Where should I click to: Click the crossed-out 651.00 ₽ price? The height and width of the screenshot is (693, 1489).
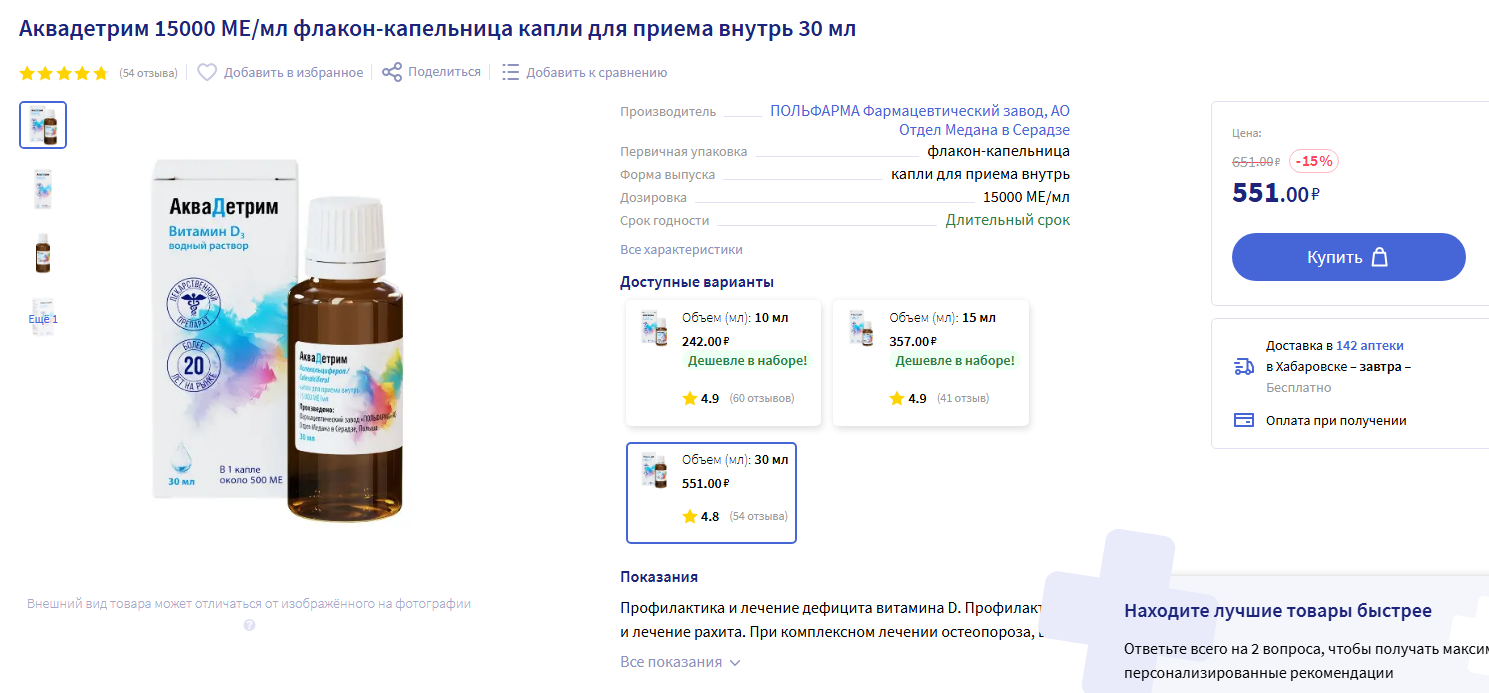[1256, 162]
